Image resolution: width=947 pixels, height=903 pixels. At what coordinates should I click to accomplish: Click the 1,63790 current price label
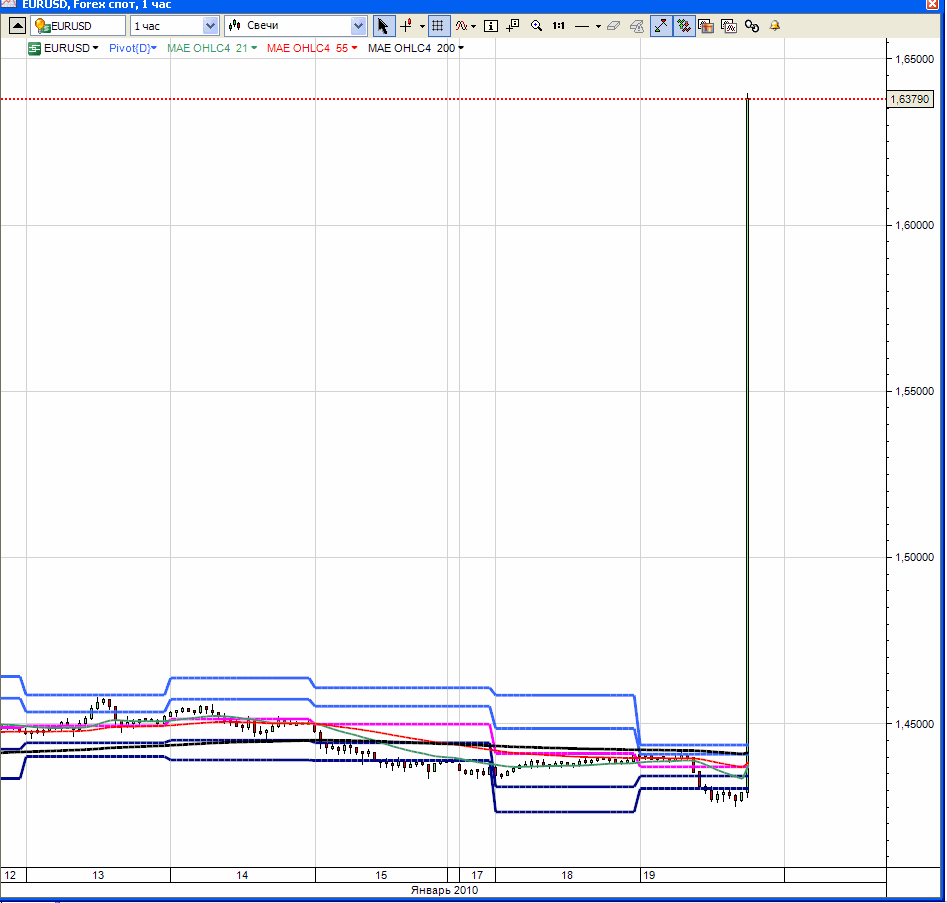point(910,99)
